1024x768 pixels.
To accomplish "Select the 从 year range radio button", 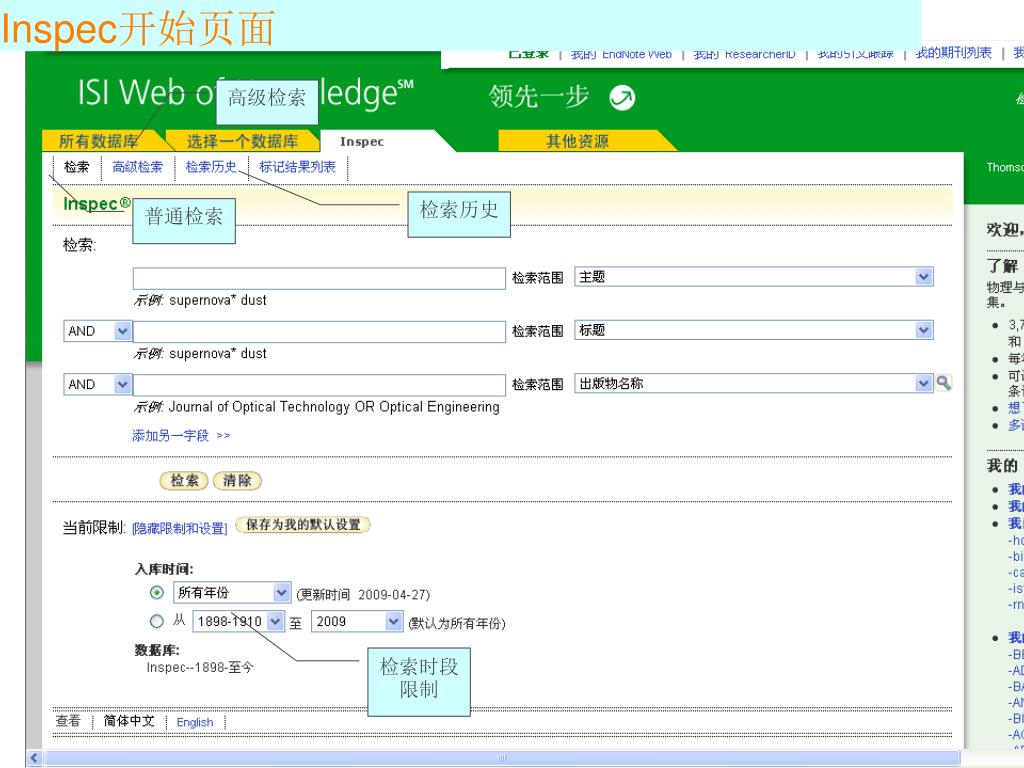I will (x=157, y=621).
